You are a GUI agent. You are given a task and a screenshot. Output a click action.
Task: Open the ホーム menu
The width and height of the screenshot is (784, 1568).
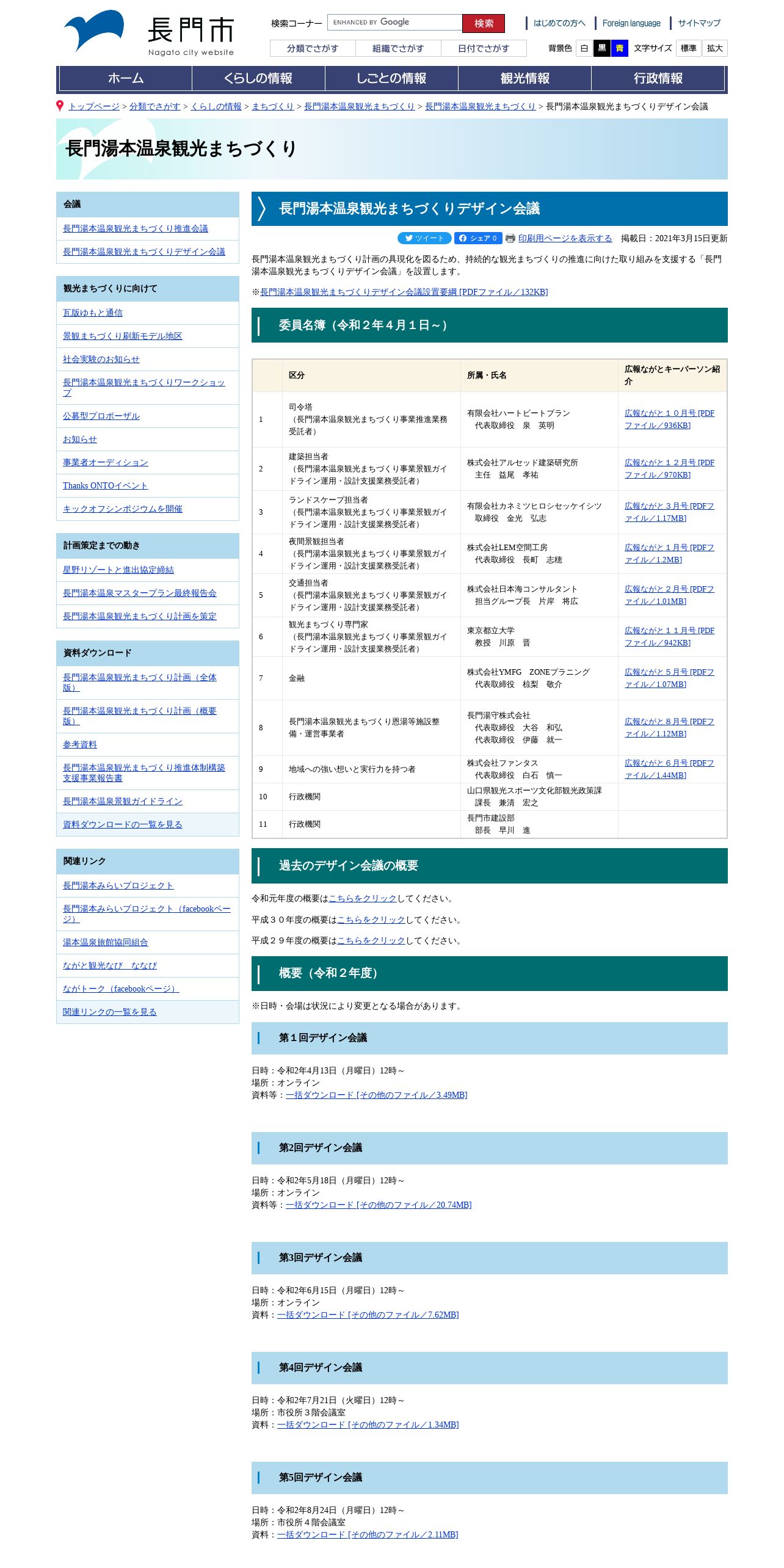pyautogui.click(x=126, y=78)
